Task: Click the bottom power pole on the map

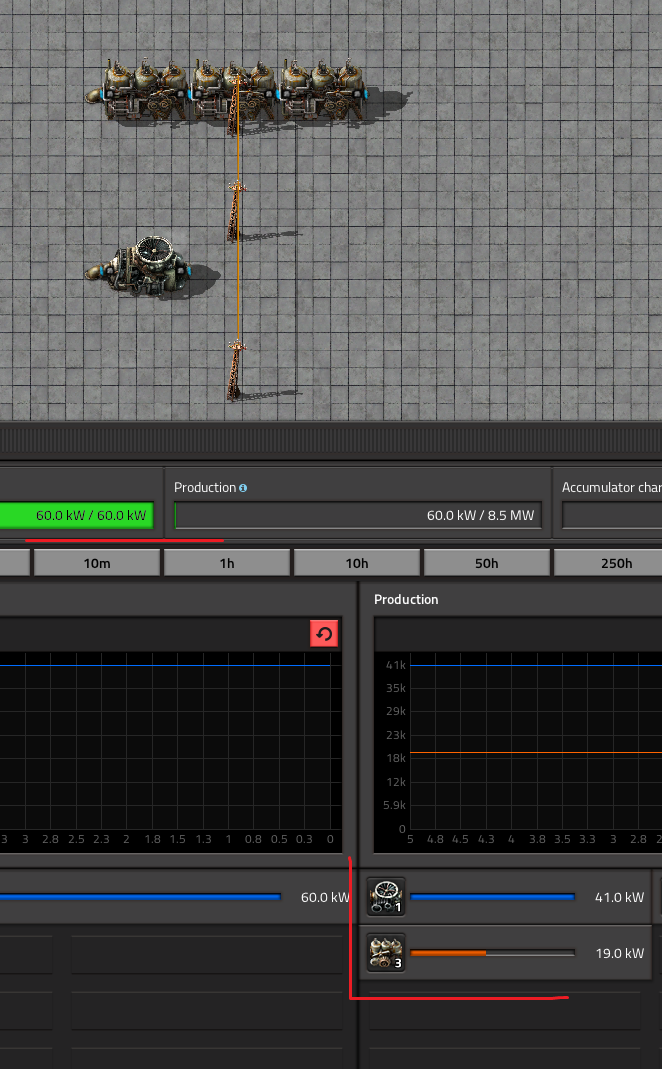Action: (x=236, y=370)
